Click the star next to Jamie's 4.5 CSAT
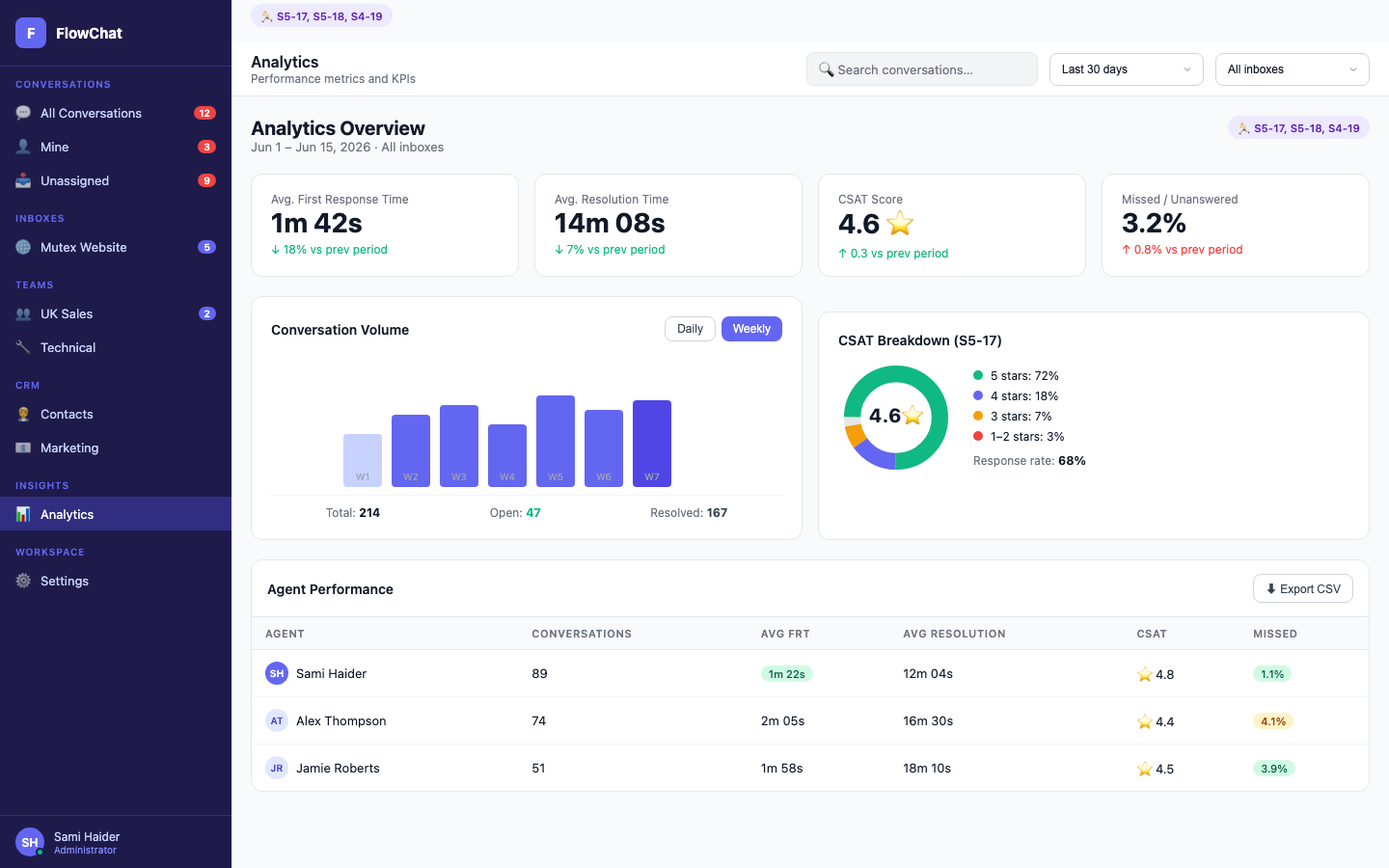Screen dimensions: 1389x868 [x=1145, y=769]
